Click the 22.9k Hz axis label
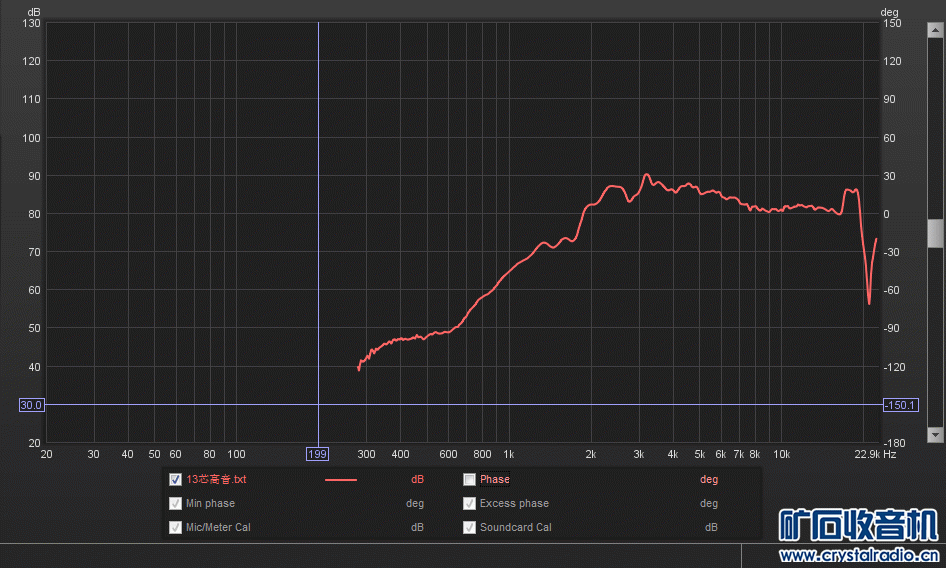This screenshot has height=568, width=946. [x=875, y=454]
